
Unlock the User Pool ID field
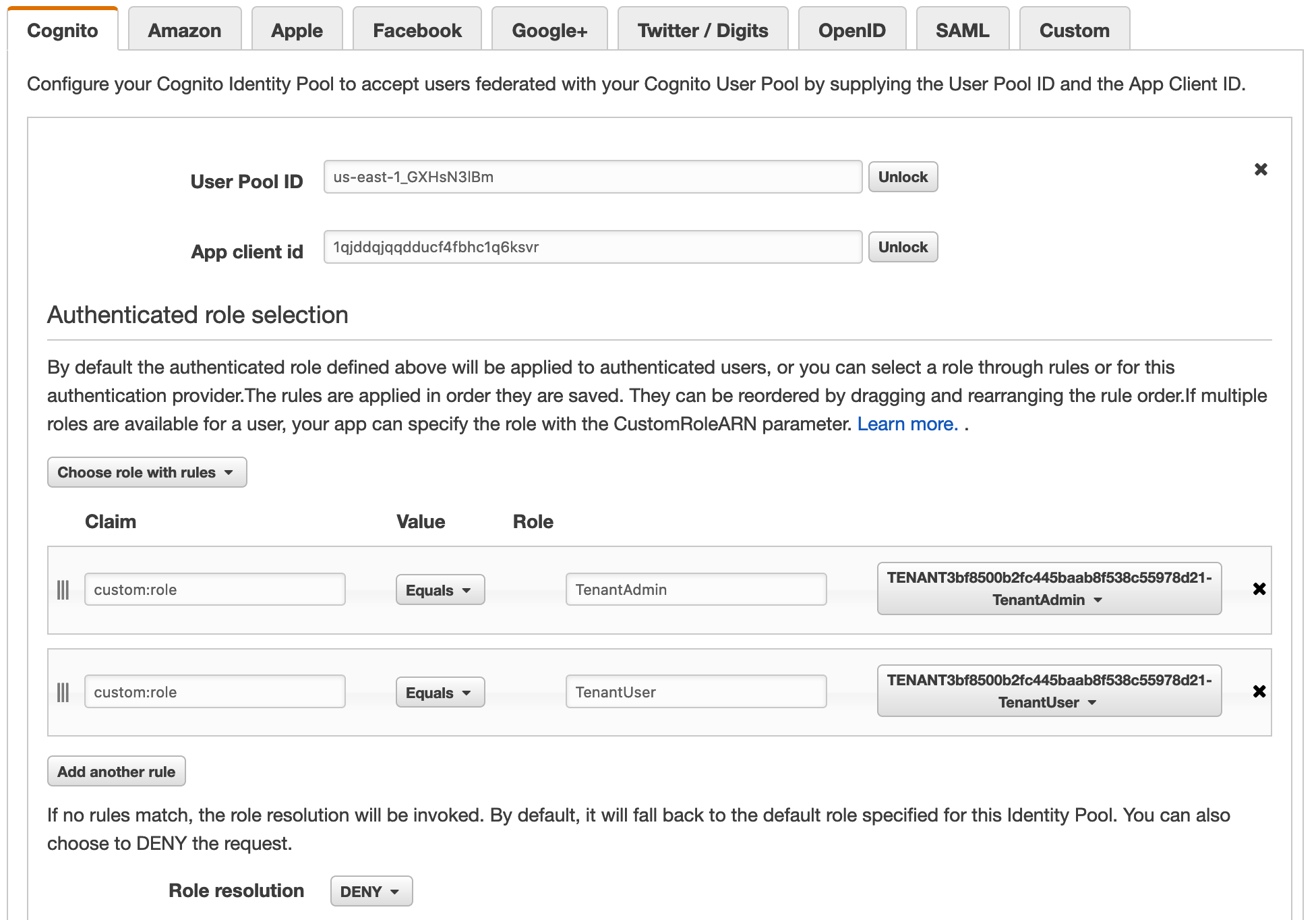click(903, 177)
